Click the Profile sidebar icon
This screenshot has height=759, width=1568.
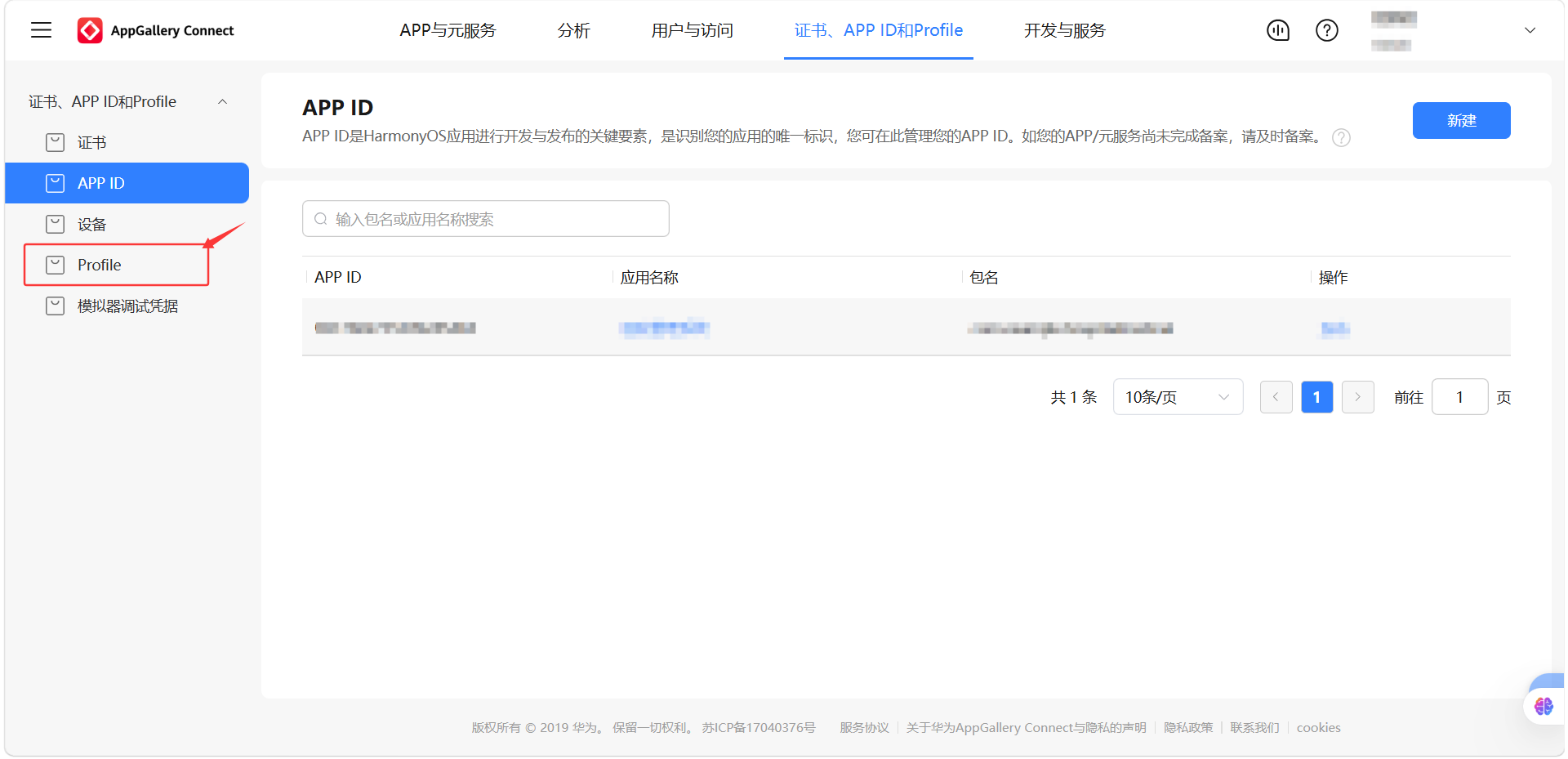tap(55, 265)
